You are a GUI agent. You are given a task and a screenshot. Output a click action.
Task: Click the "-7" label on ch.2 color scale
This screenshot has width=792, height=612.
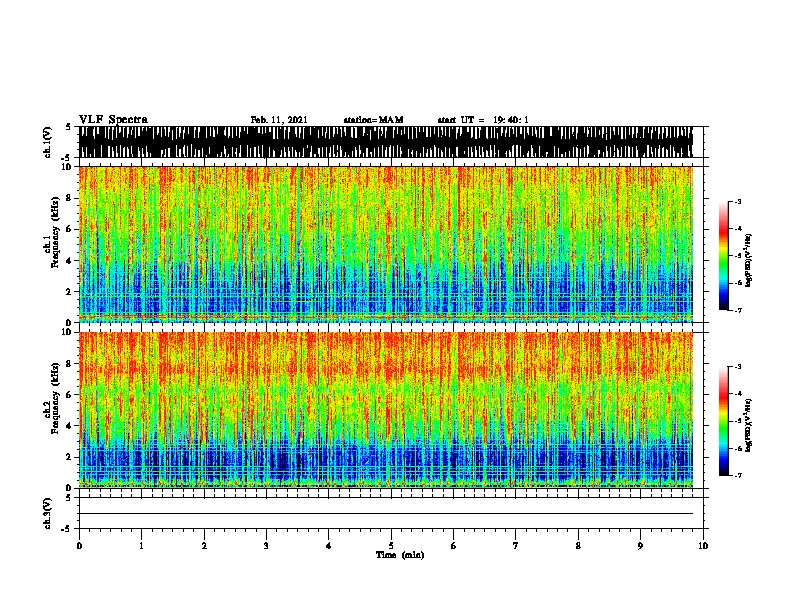pyautogui.click(x=738, y=475)
